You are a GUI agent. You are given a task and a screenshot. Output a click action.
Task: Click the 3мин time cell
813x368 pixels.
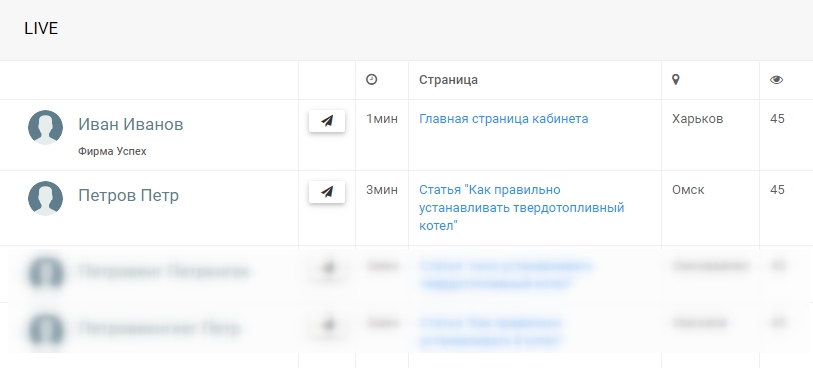click(x=382, y=190)
